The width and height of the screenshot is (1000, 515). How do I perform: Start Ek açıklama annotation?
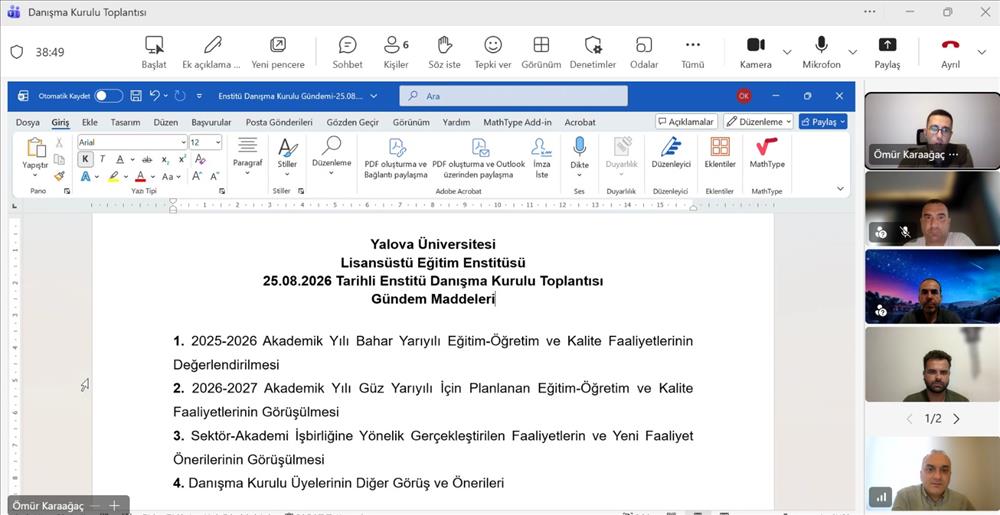click(x=212, y=52)
